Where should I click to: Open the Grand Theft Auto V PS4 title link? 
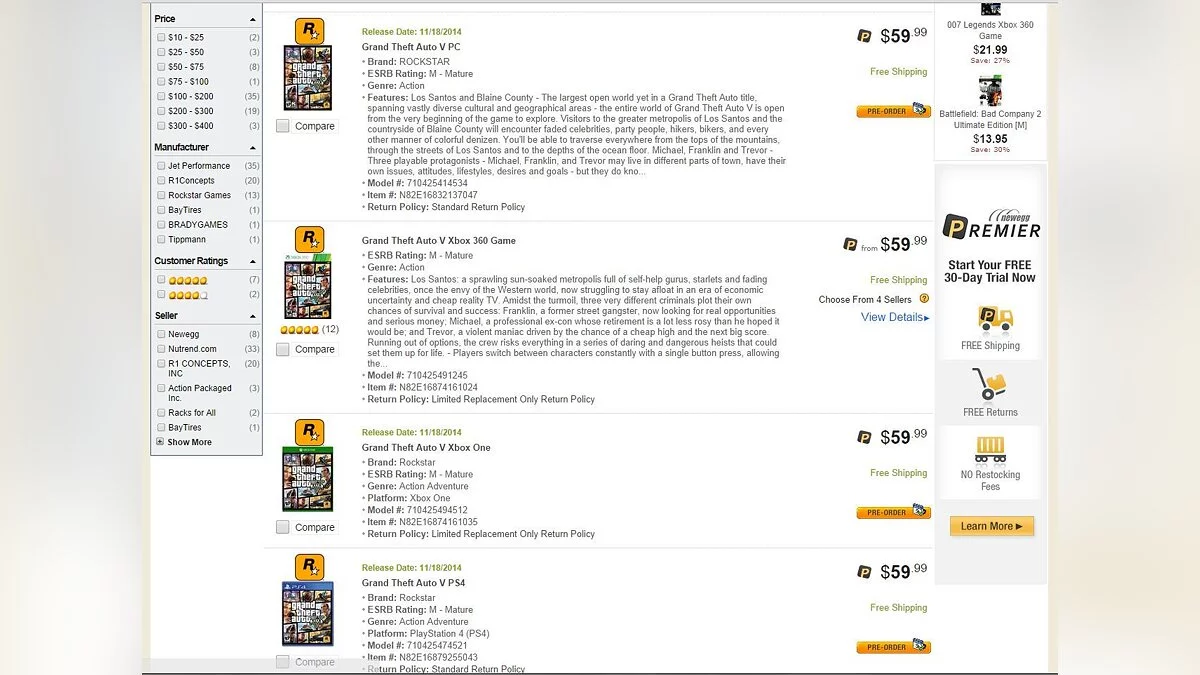413,583
